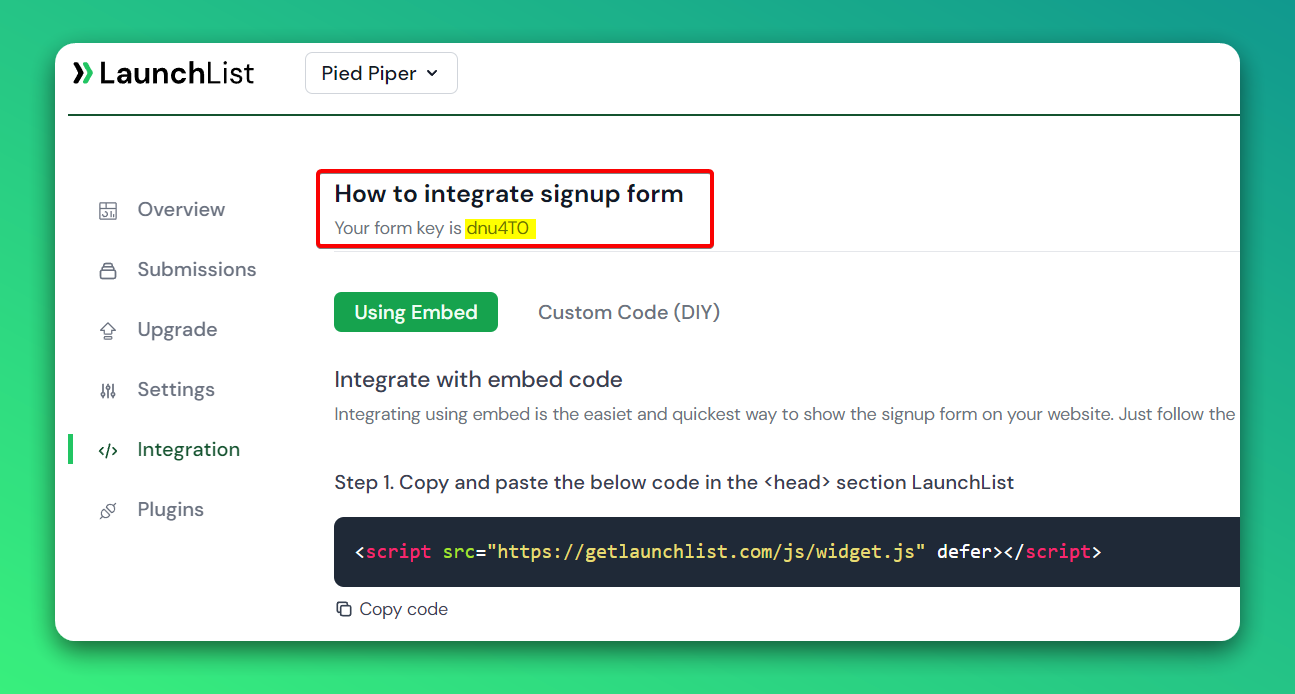
Task: Click the 'Step 1. Copy and paste' instruction text
Action: [674, 483]
